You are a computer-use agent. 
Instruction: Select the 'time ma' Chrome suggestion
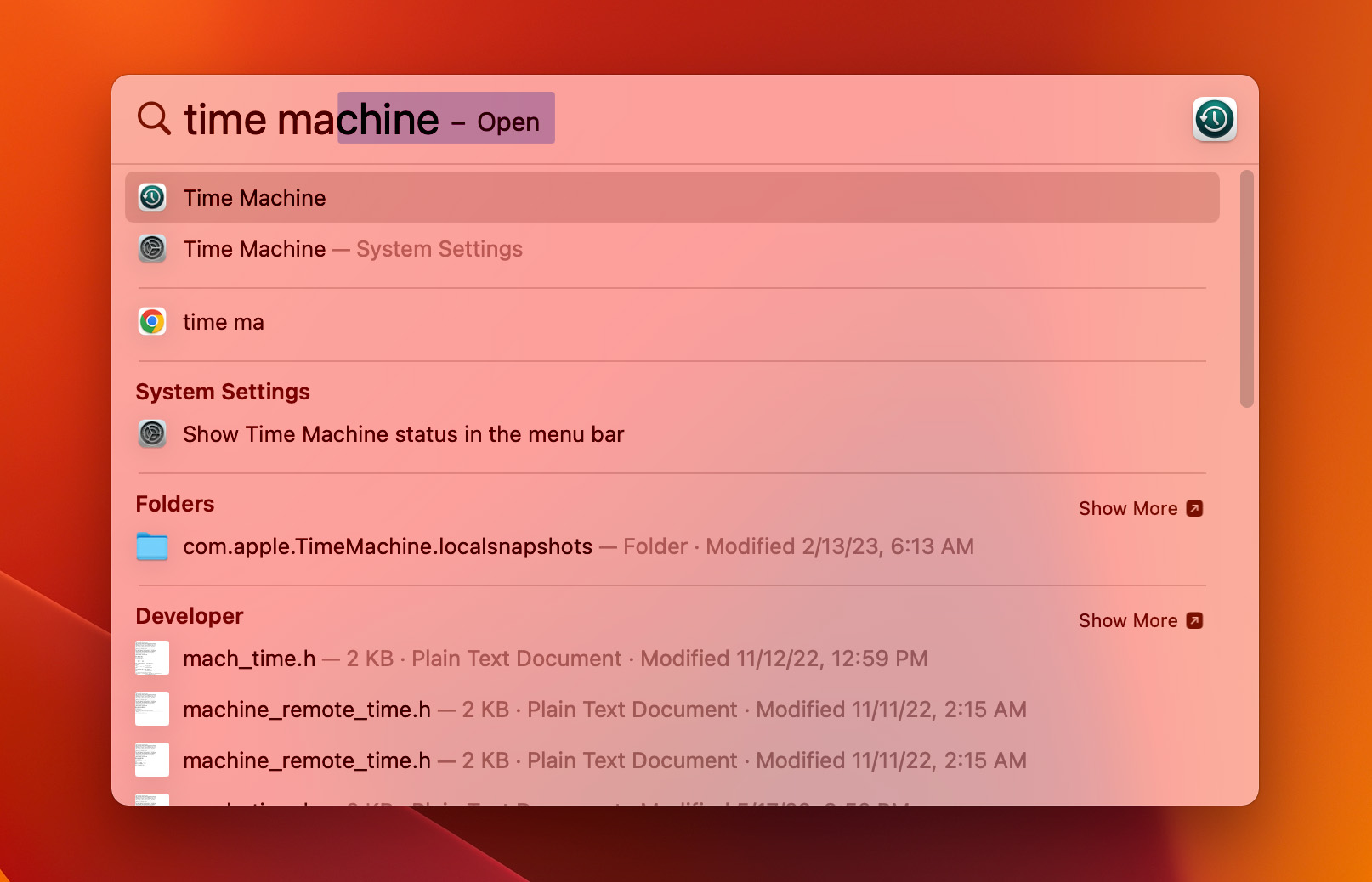[672, 321]
